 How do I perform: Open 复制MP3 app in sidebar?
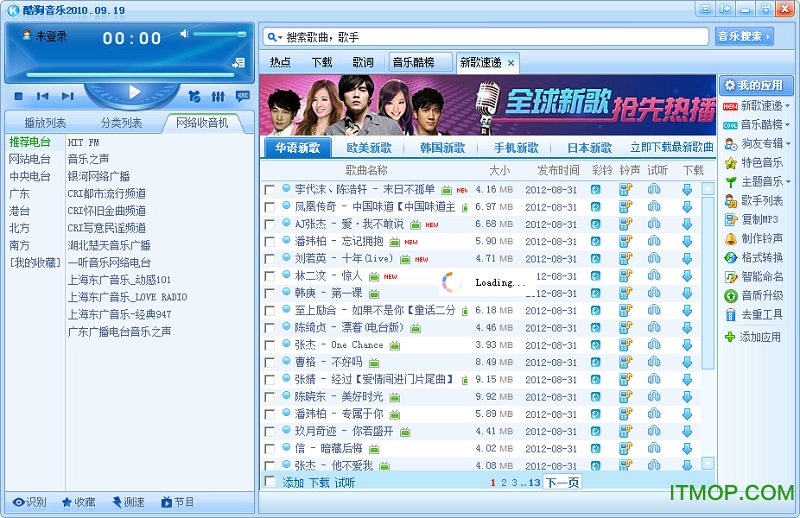click(x=752, y=220)
